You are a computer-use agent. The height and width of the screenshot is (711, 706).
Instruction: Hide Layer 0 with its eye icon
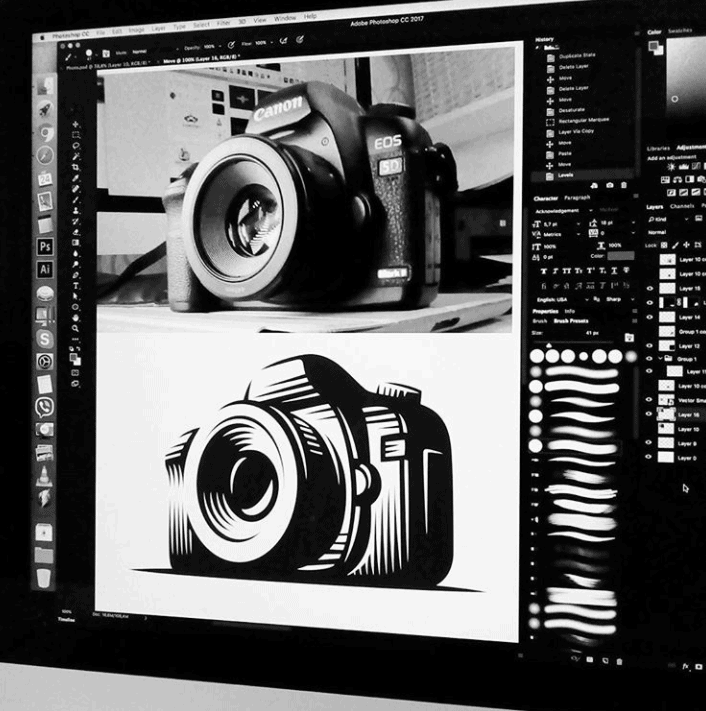[649, 457]
